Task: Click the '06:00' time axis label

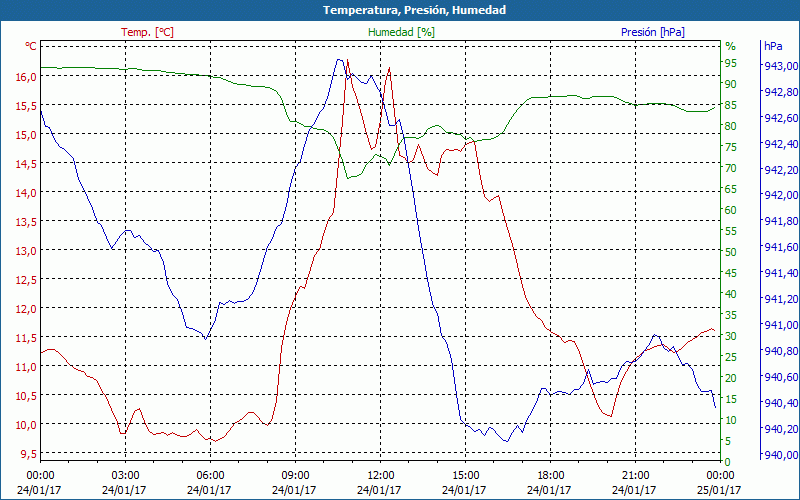Action: [x=210, y=476]
